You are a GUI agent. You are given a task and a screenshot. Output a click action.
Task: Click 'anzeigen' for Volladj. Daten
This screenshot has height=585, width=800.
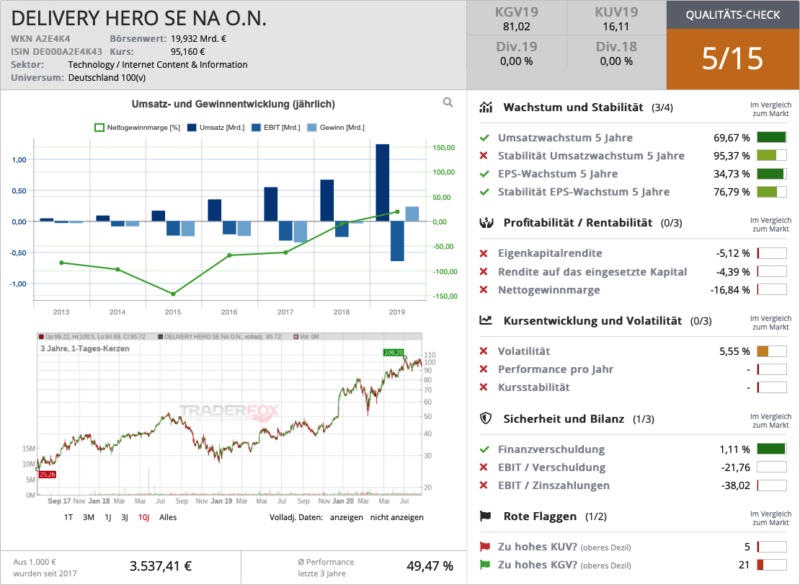point(346,517)
